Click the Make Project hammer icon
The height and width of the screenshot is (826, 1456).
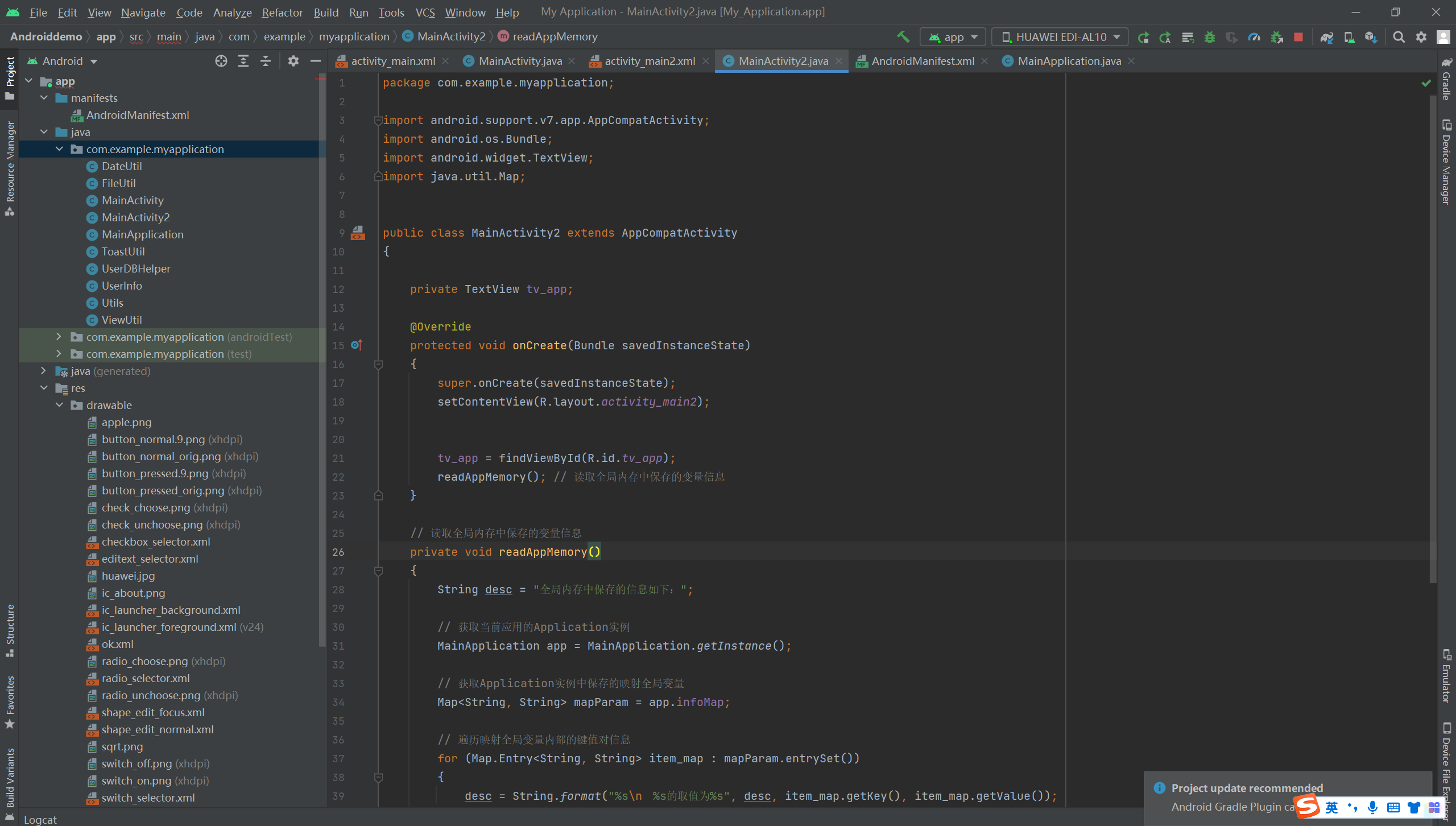click(x=903, y=37)
